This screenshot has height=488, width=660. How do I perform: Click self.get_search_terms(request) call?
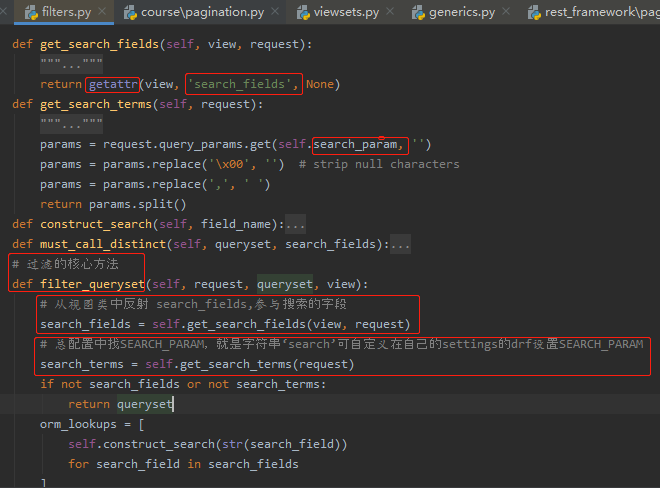tap(250, 364)
